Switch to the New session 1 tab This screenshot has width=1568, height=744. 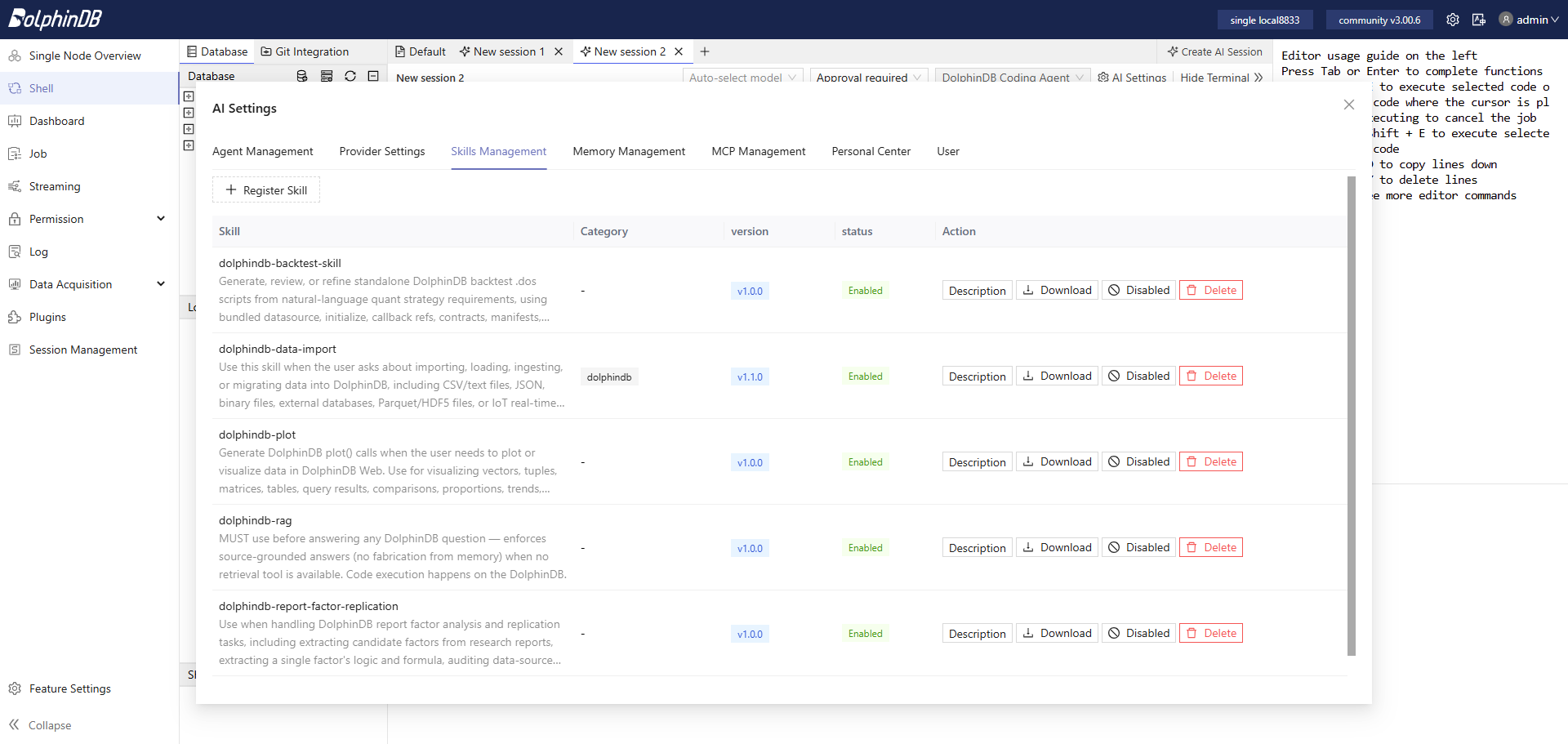point(502,51)
